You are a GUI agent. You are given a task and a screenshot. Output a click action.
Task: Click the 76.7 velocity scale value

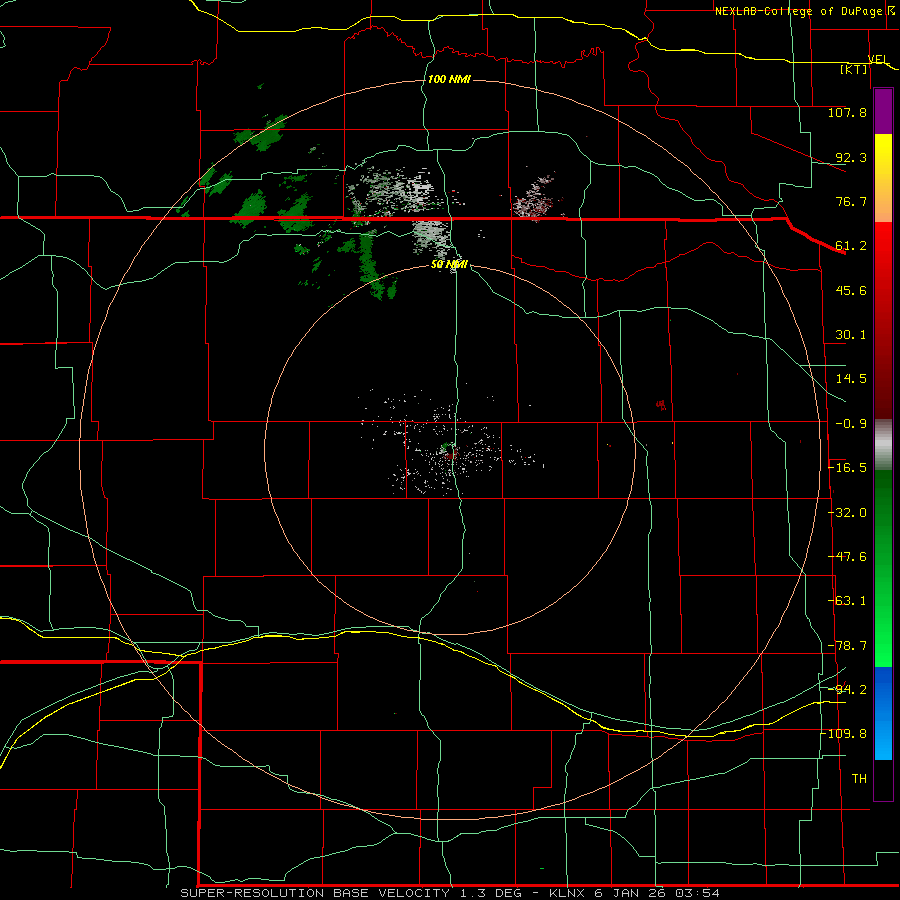point(851,201)
